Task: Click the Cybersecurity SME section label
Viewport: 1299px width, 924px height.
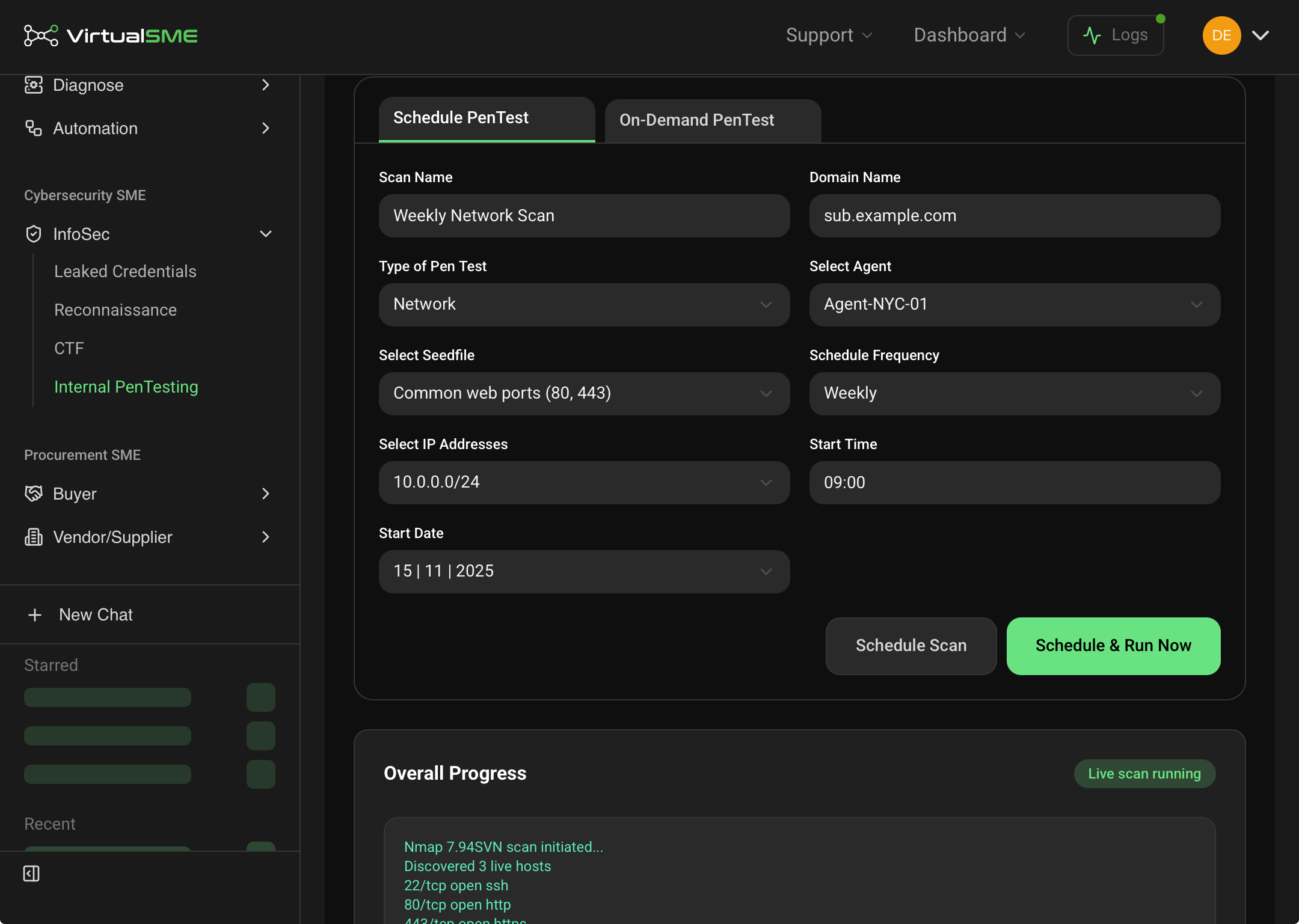Action: (85, 195)
